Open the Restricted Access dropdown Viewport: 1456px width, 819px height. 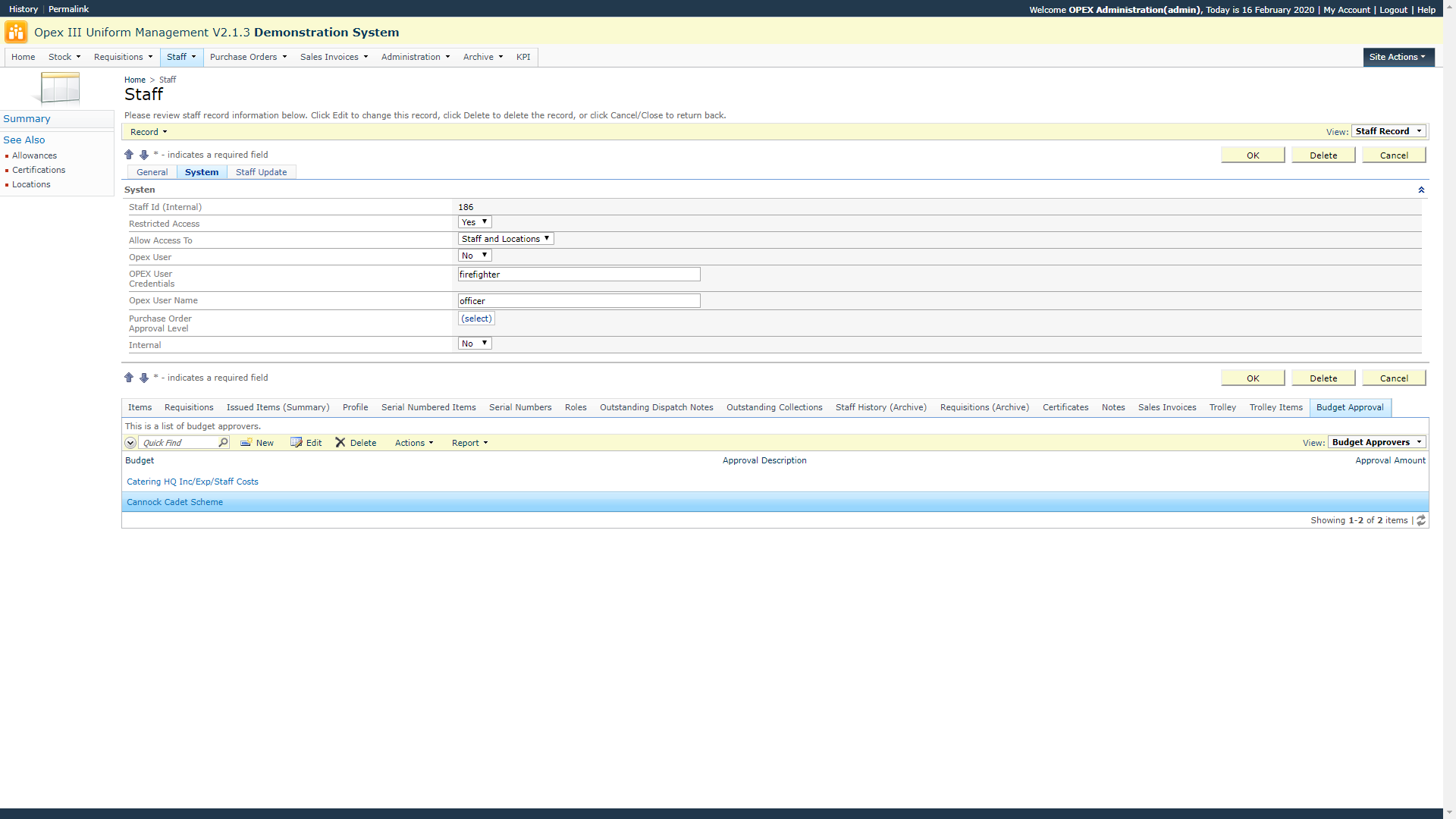475,222
